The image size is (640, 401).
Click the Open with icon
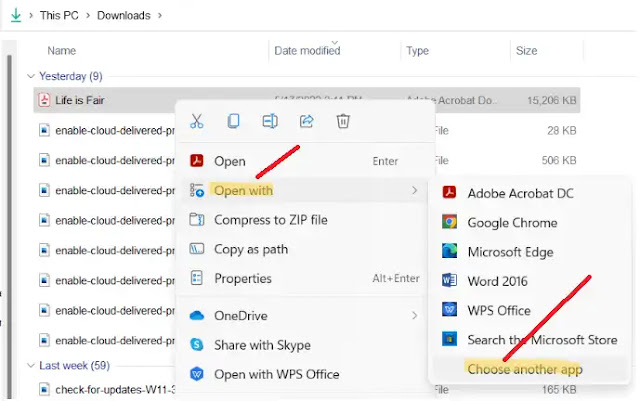coord(197,190)
